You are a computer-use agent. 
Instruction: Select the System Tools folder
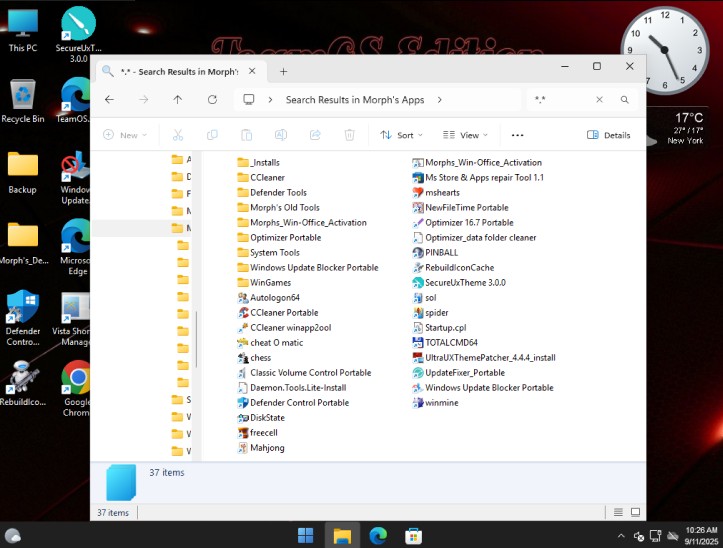click(268, 253)
